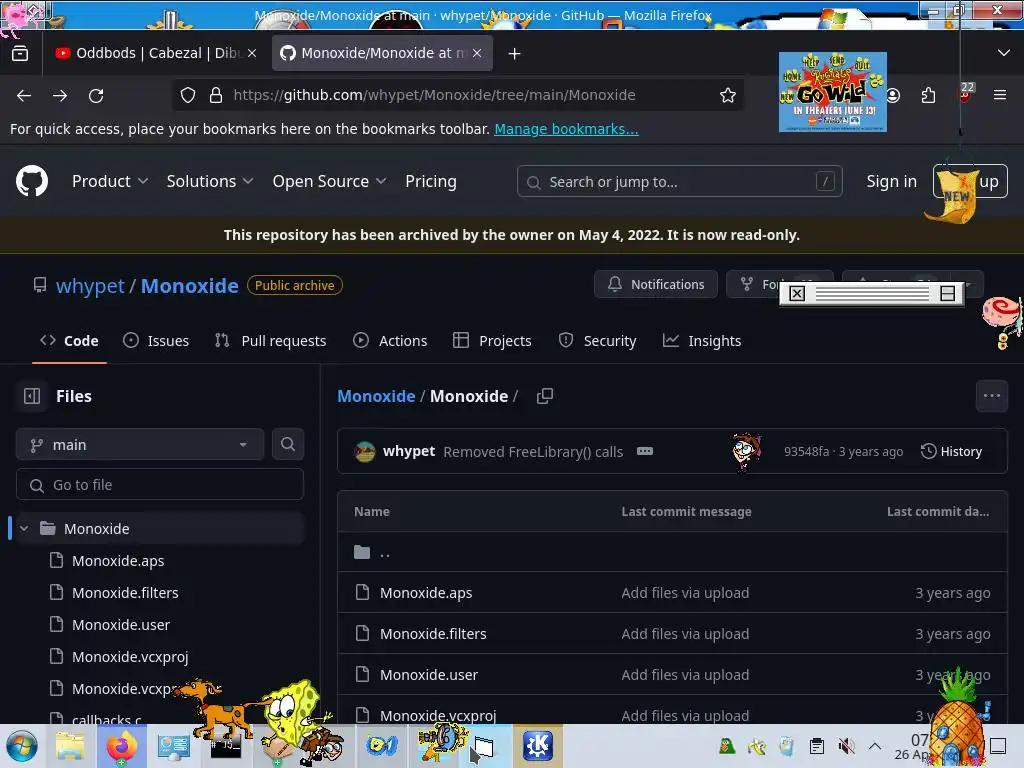The height and width of the screenshot is (768, 1024).
Task: Collapse the Monoxide folder tree node
Action: (x=24, y=528)
